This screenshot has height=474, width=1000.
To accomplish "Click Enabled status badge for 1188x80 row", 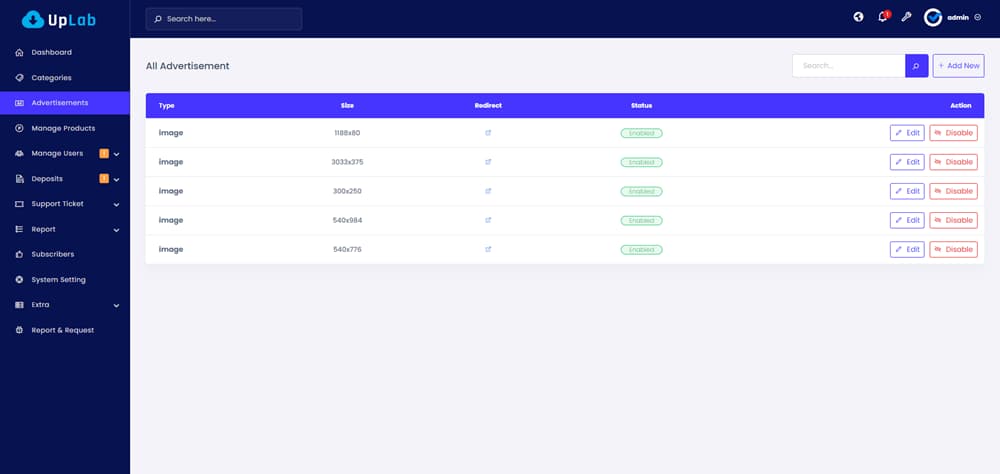I will tap(642, 133).
